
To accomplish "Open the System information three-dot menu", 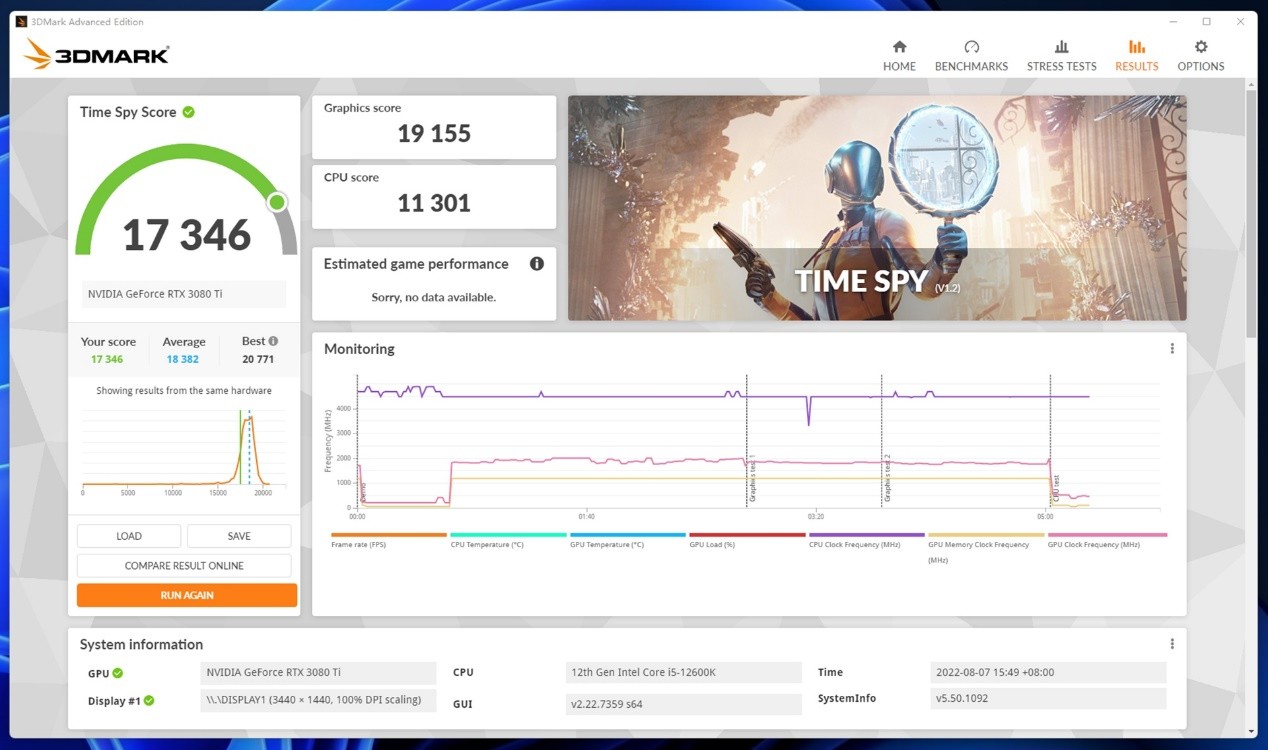I will tap(1172, 644).
